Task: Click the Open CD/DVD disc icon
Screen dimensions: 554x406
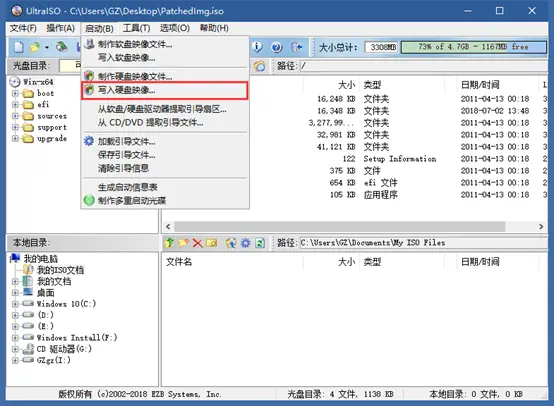Action: pos(62,47)
